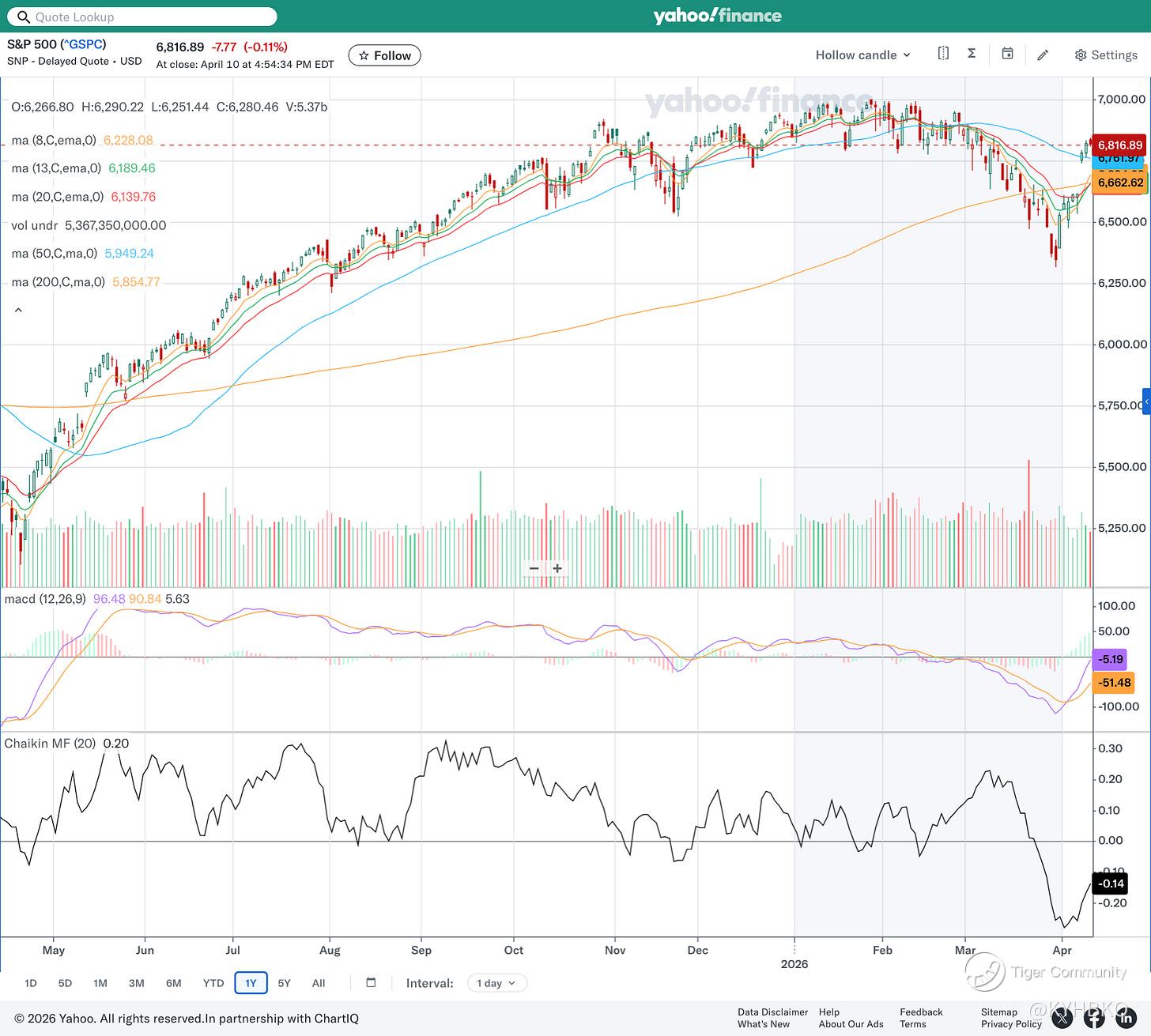Click the 'At close: April 10' timestamp
The image size is (1151, 1036).
click(x=245, y=64)
